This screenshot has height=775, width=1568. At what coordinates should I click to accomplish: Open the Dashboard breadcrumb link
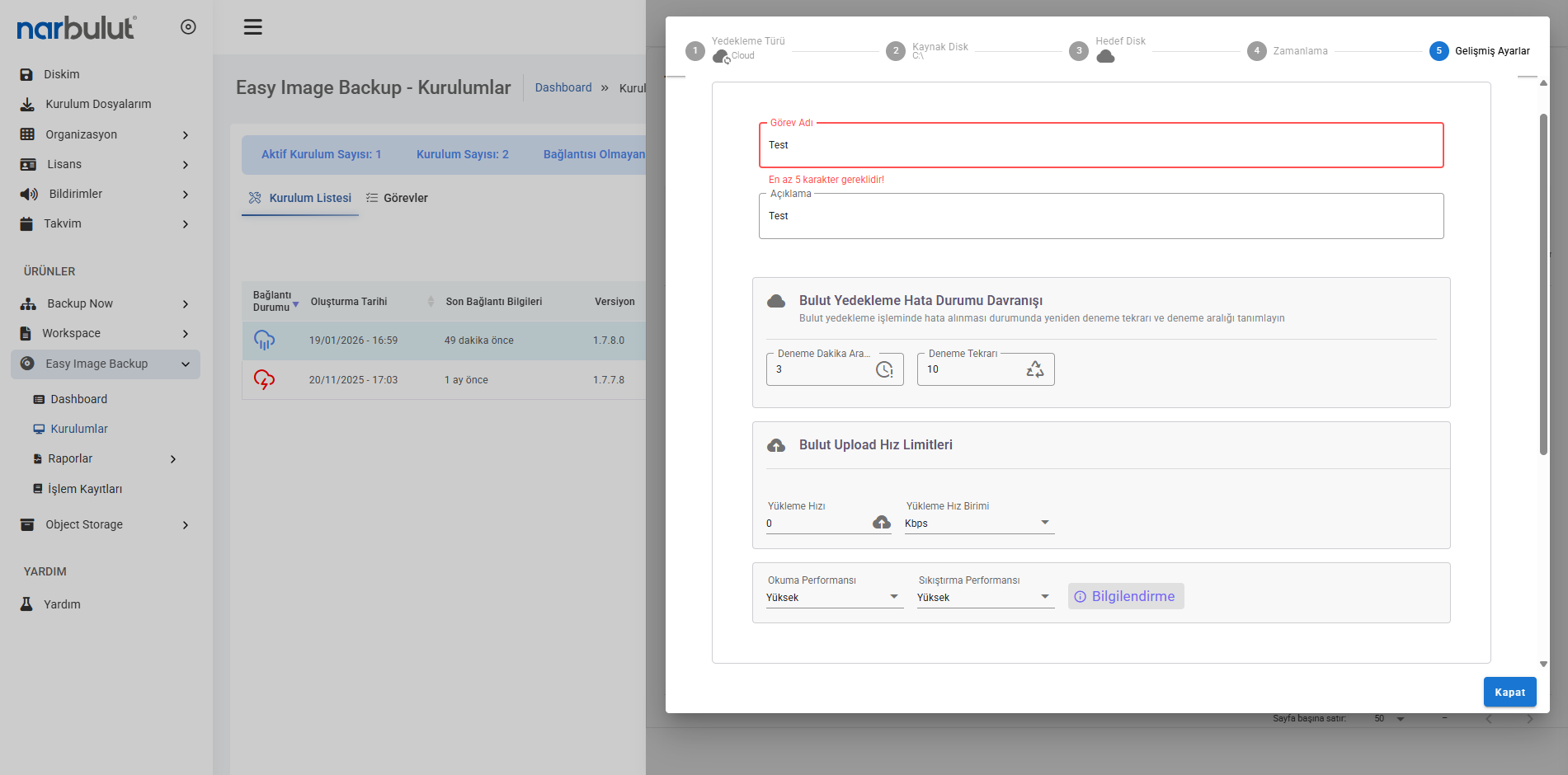563,87
